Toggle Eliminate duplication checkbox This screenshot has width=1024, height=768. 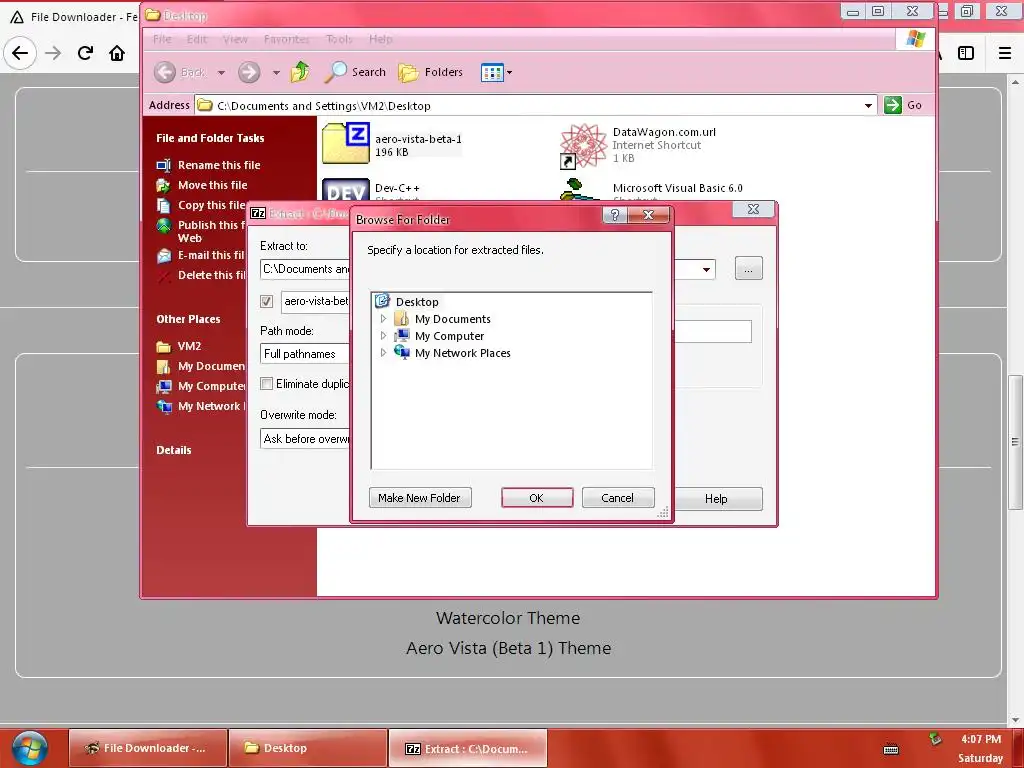coord(266,383)
